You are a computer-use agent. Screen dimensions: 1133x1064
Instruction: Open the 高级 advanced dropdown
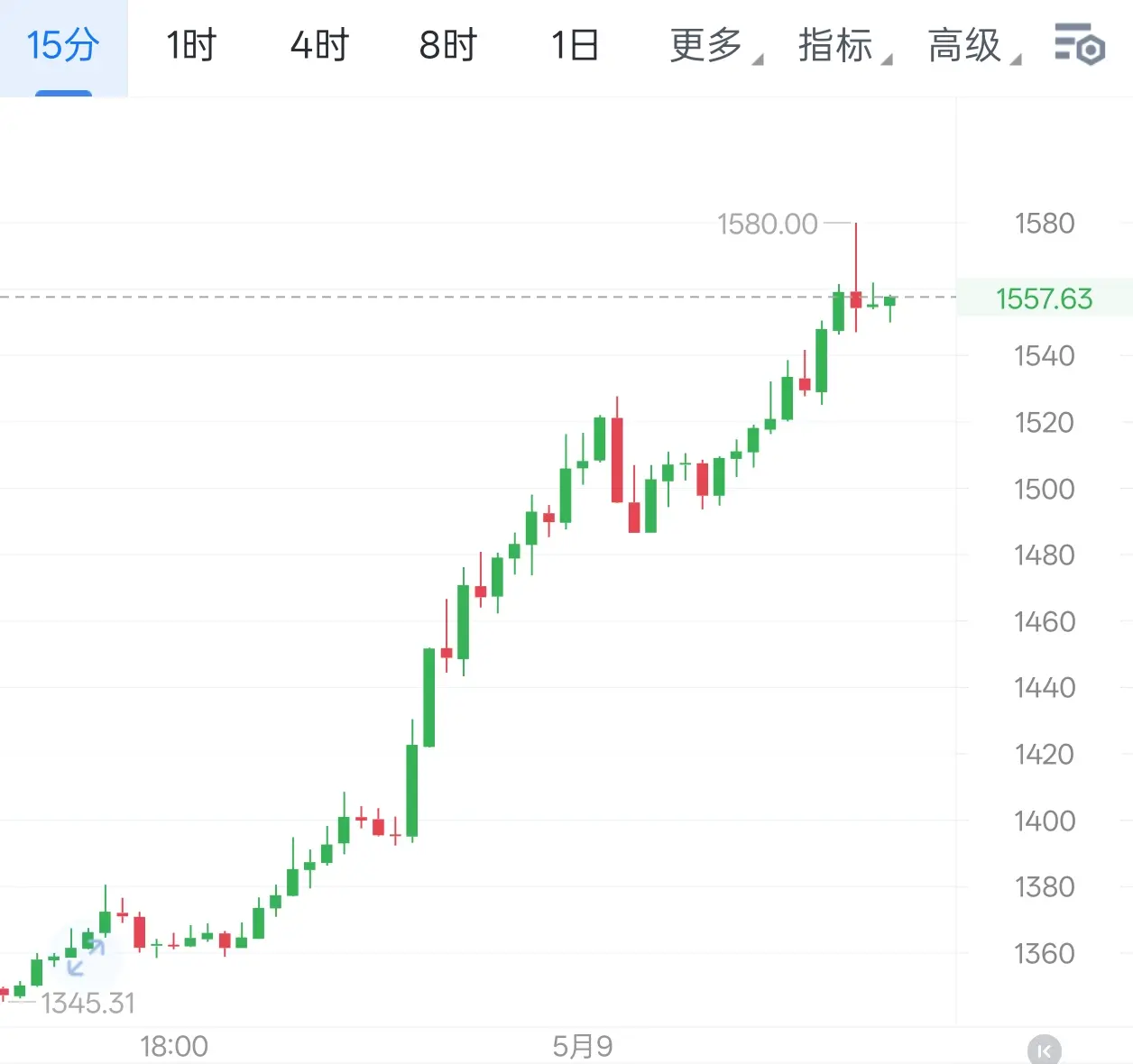(x=973, y=45)
